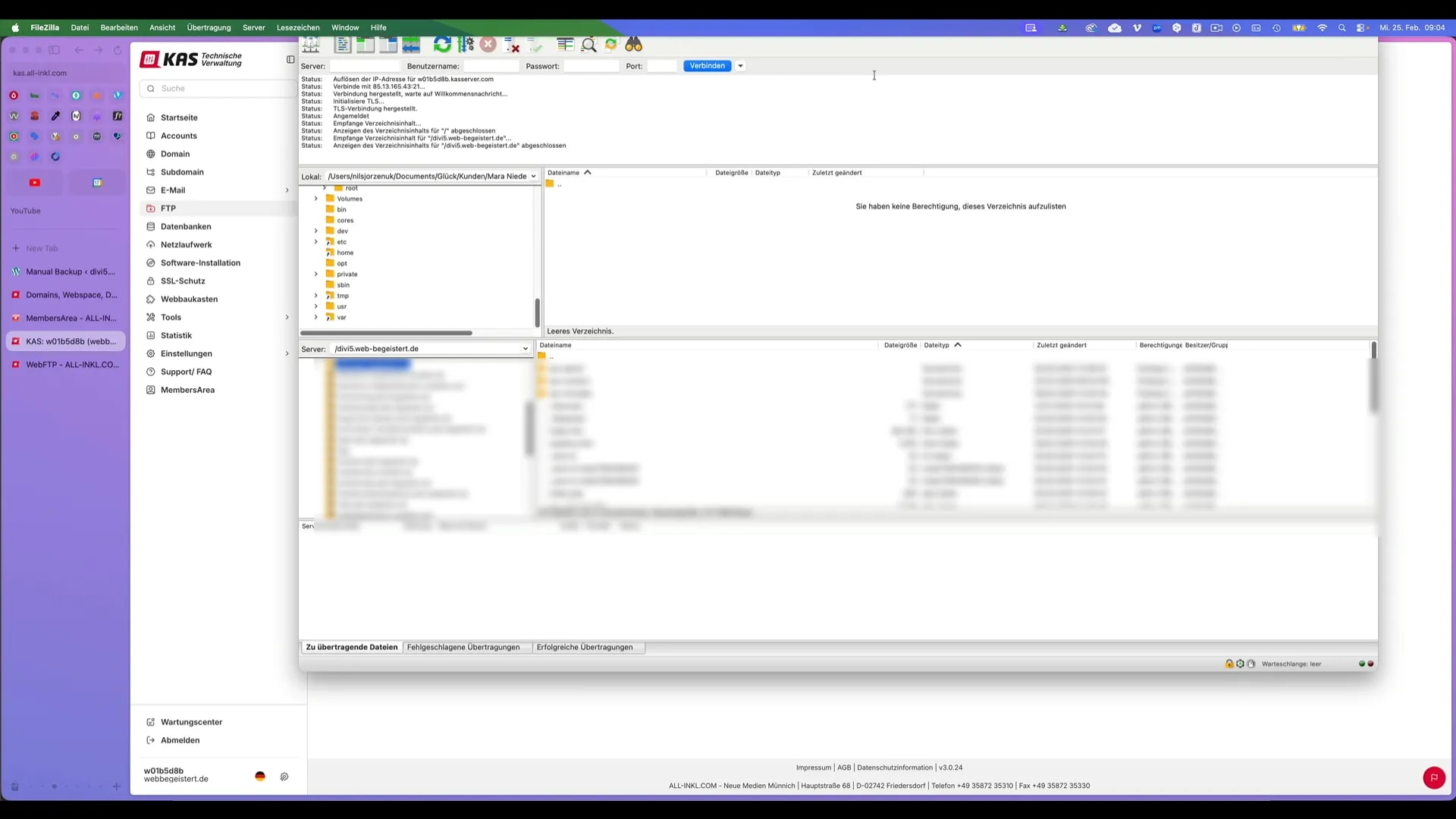Screen dimensions: 1456x819
Task: Refresh the file and folder listings
Action: coord(442,45)
